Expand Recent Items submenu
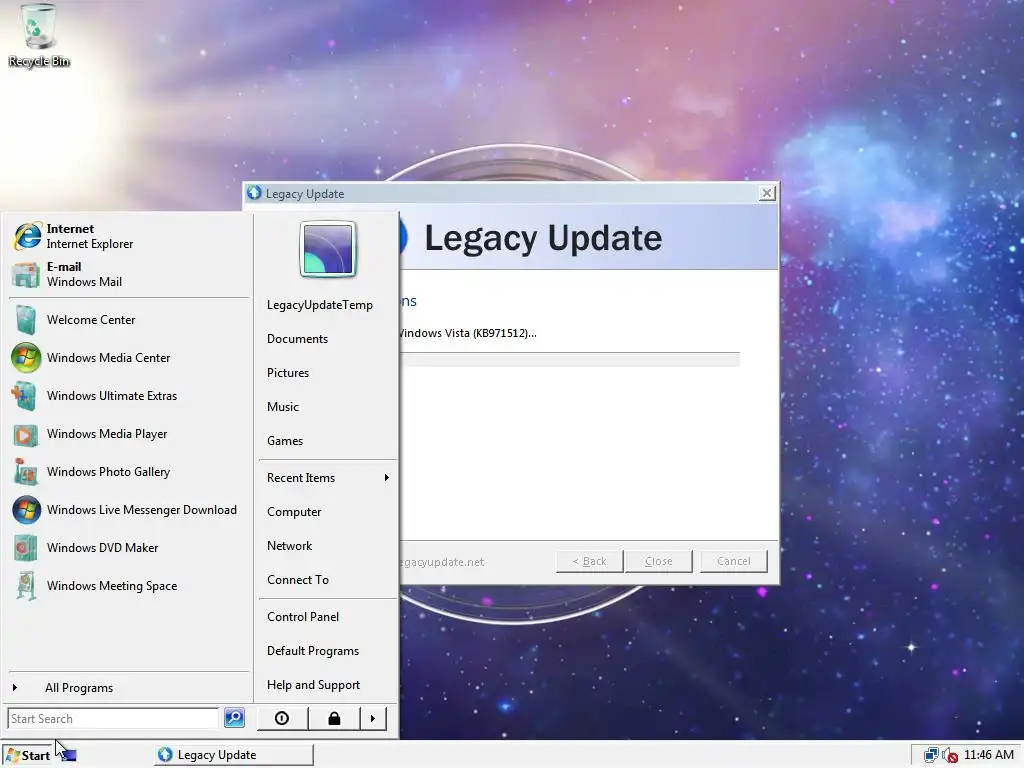Viewport: 1024px width, 768px height. tap(328, 478)
